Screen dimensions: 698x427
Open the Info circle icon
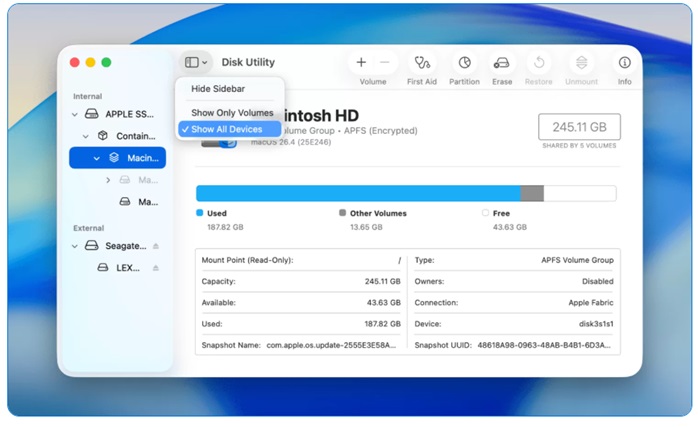point(625,62)
